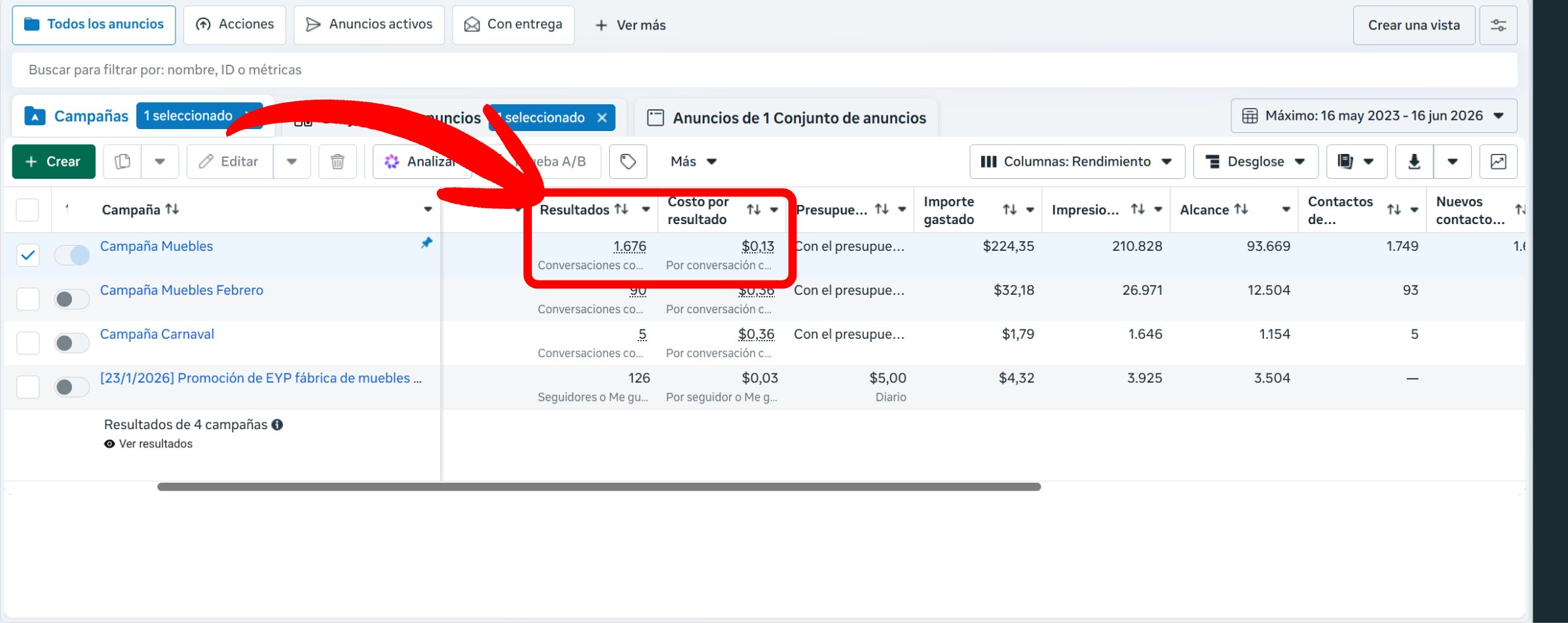Open the tag label icon button
The image size is (1568, 623).
pos(628,161)
